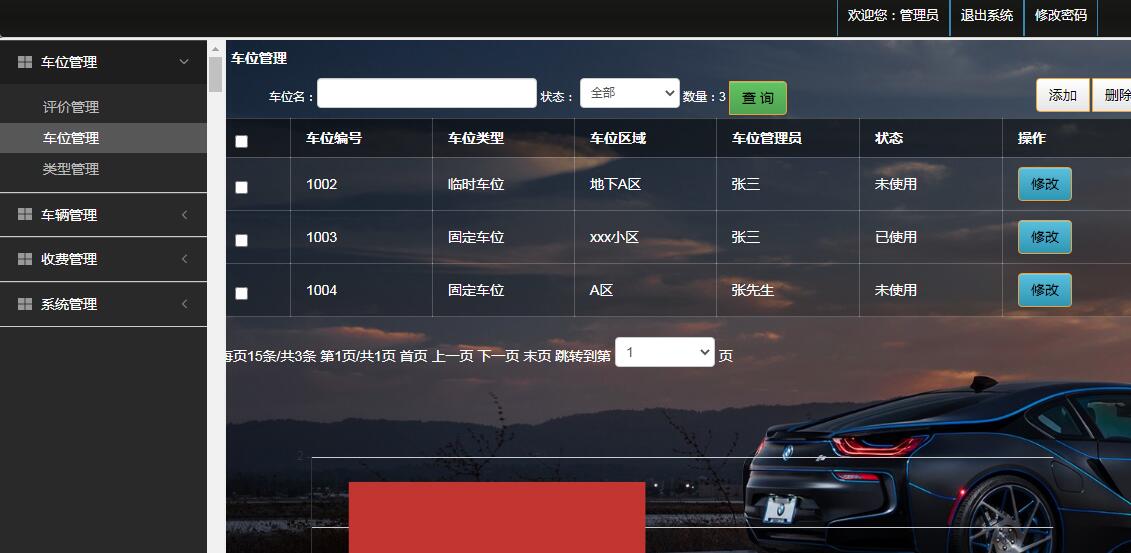
Task: Check the box for row 1003
Action: pos(242,240)
